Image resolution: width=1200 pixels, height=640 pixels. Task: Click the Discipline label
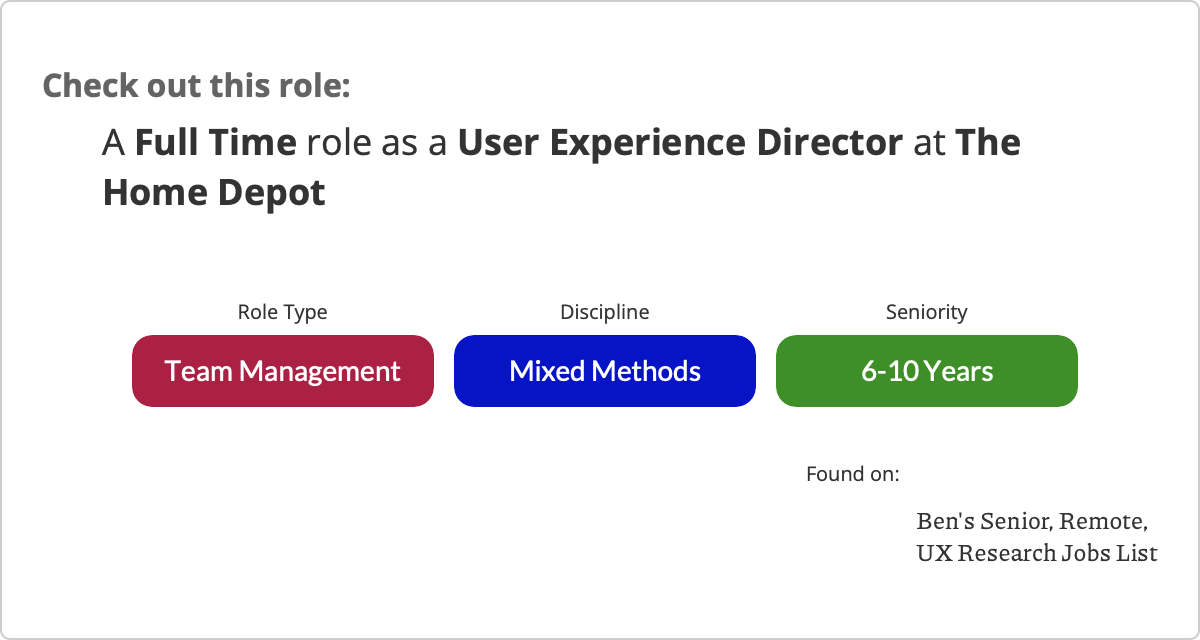(x=605, y=312)
